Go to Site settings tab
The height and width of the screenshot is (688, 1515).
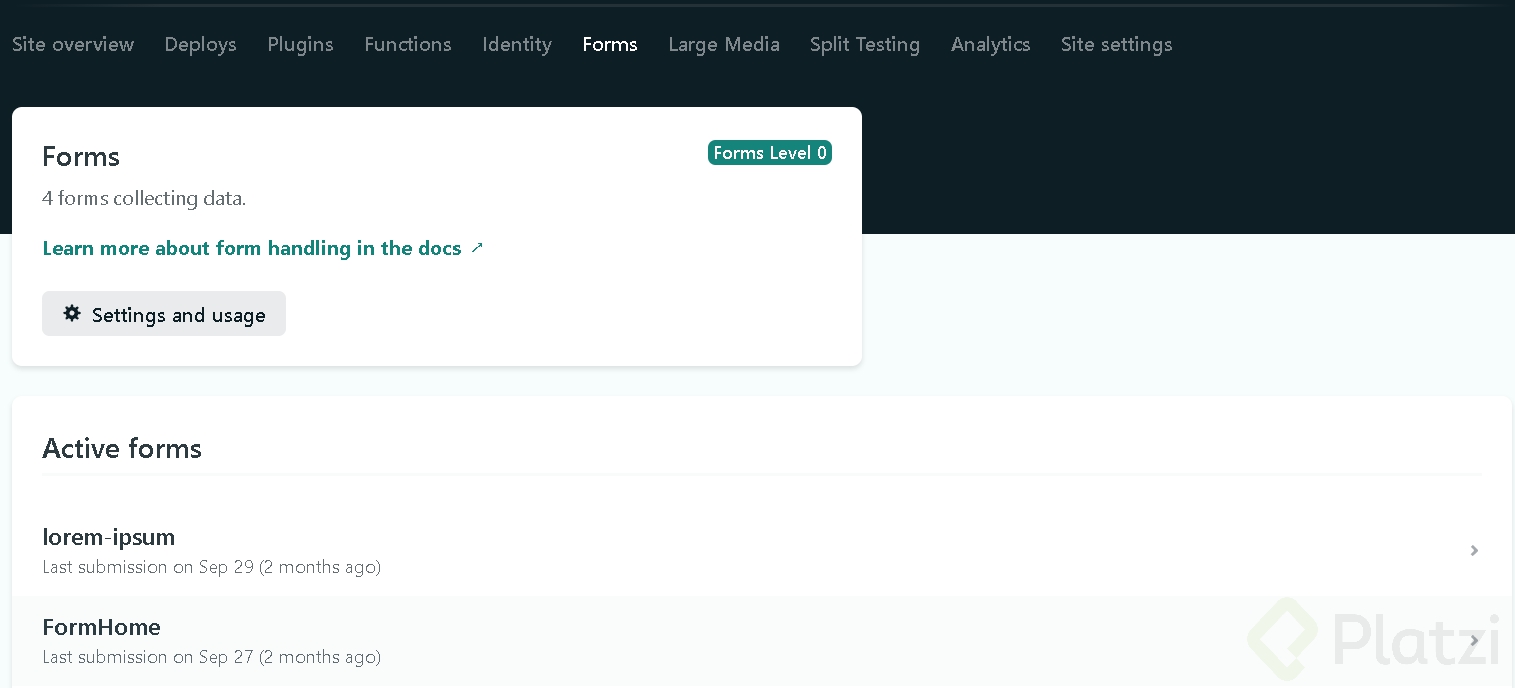coord(1117,44)
